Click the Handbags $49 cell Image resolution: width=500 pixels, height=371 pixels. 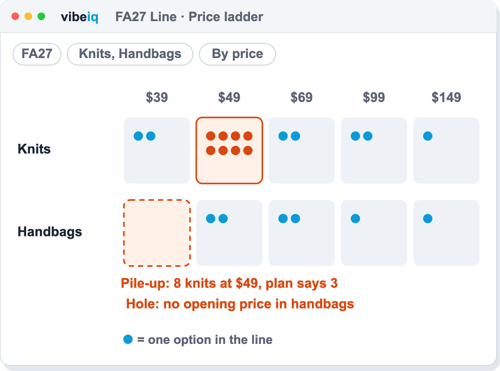coord(229,233)
